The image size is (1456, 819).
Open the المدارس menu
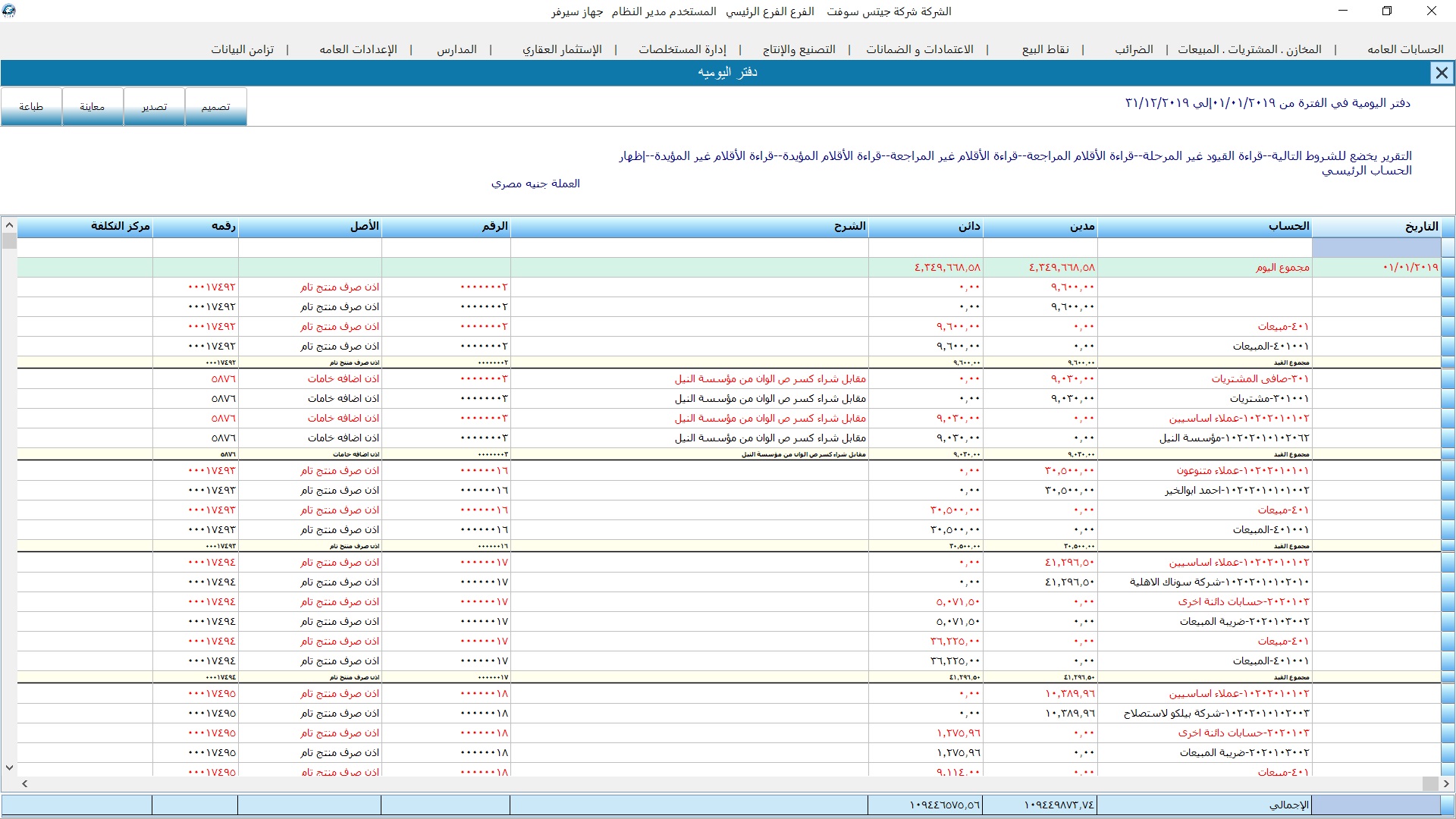pyautogui.click(x=457, y=49)
